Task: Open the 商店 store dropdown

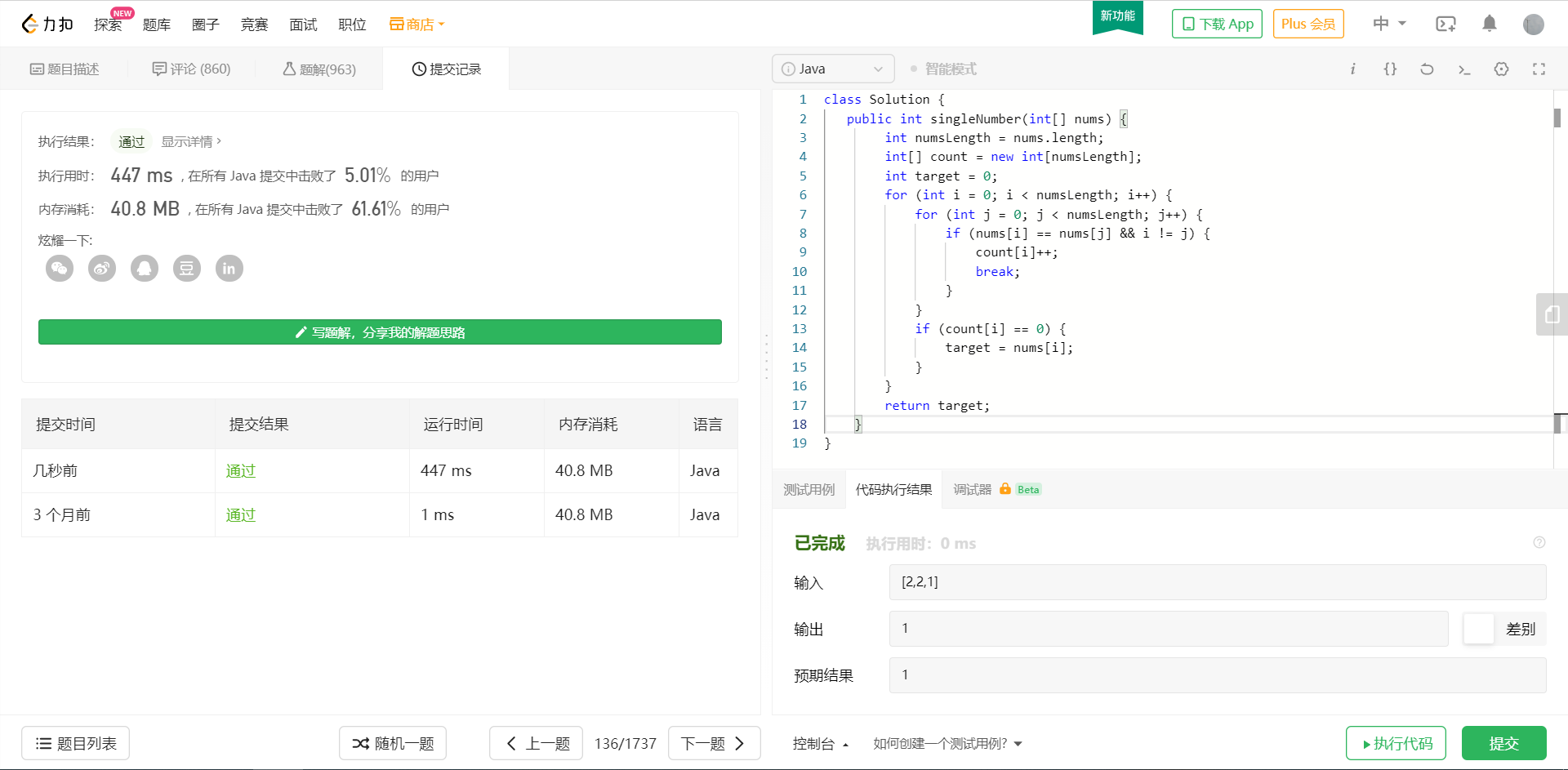Action: [416, 24]
